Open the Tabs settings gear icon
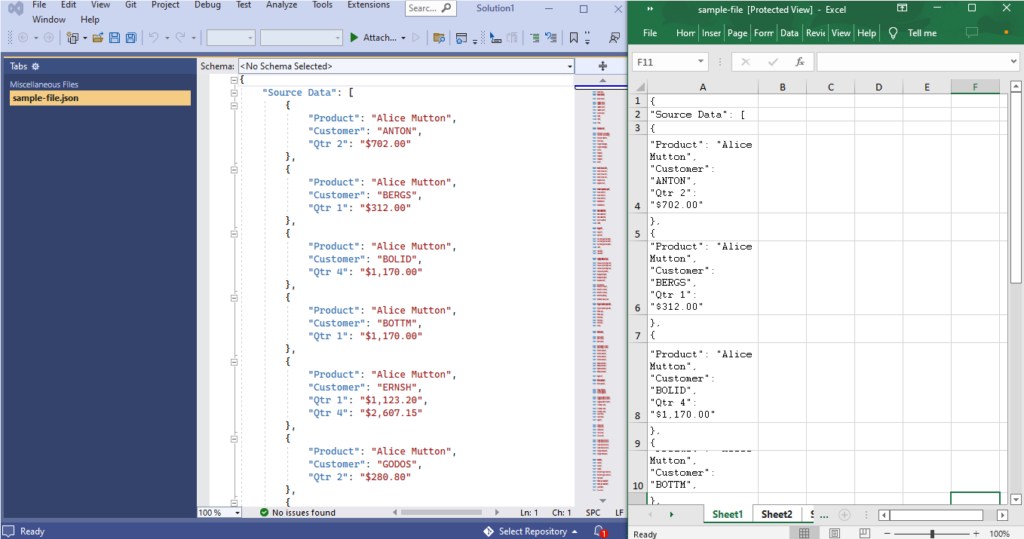 pos(35,66)
